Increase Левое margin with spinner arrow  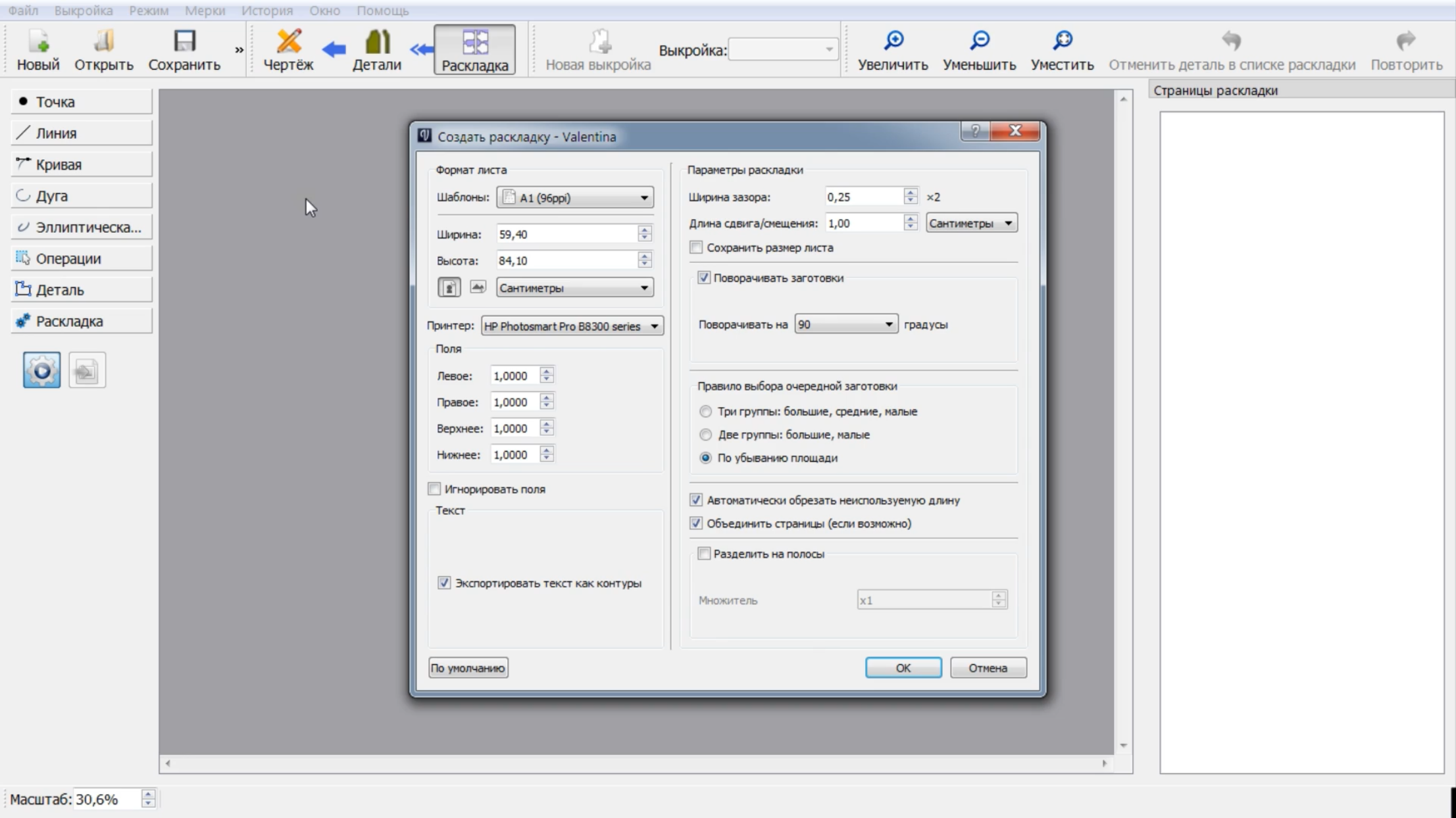pos(547,372)
